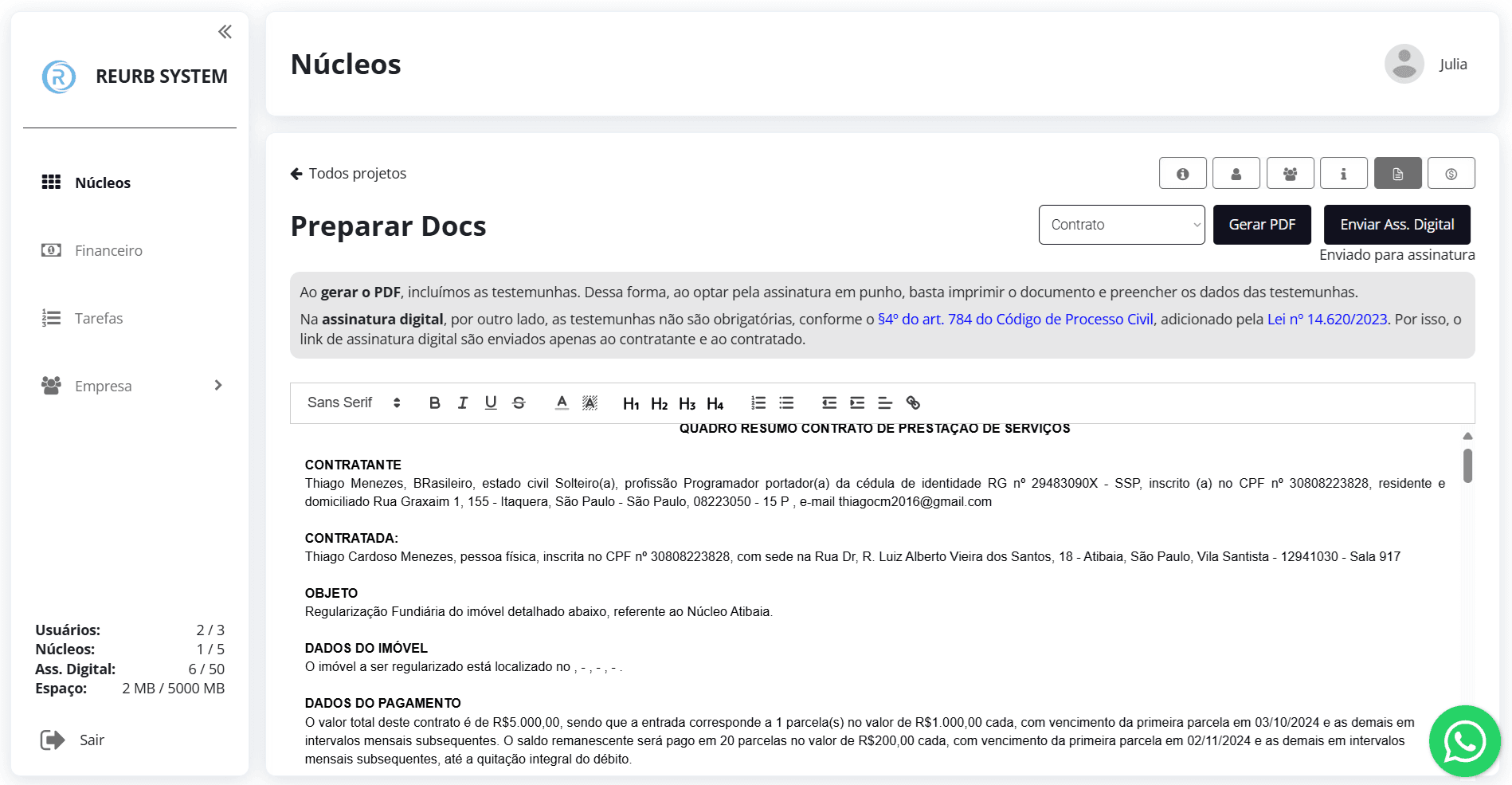This screenshot has width=1512, height=785.
Task: Toggle underline formatting
Action: pyautogui.click(x=491, y=402)
